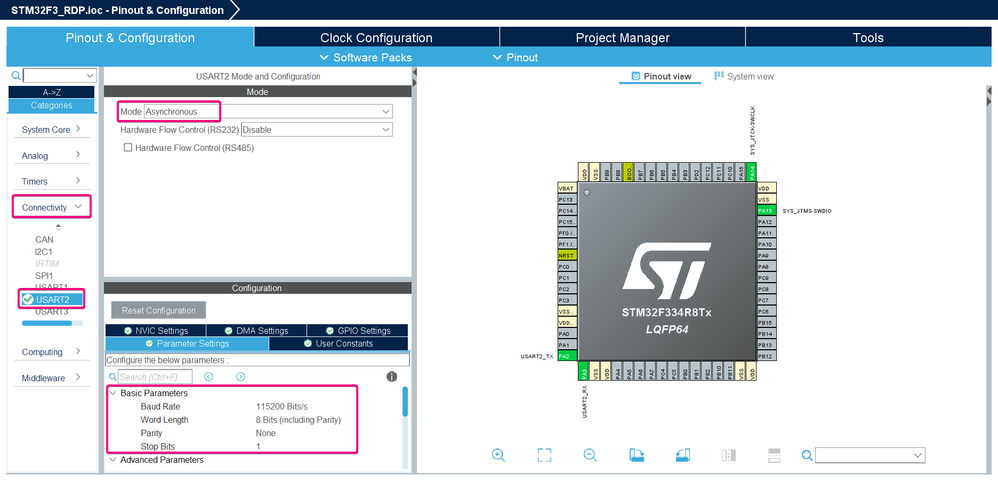998x481 pixels.
Task: Toggle horizontal split view icon
Action: (x=774, y=454)
